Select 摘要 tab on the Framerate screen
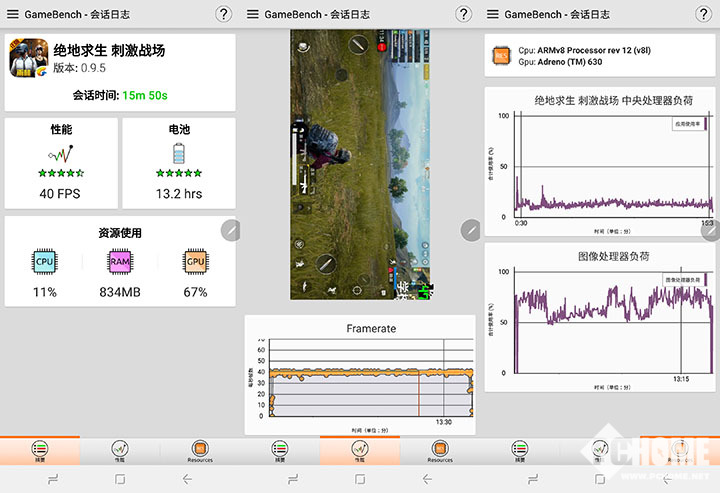 pyautogui.click(x=279, y=451)
